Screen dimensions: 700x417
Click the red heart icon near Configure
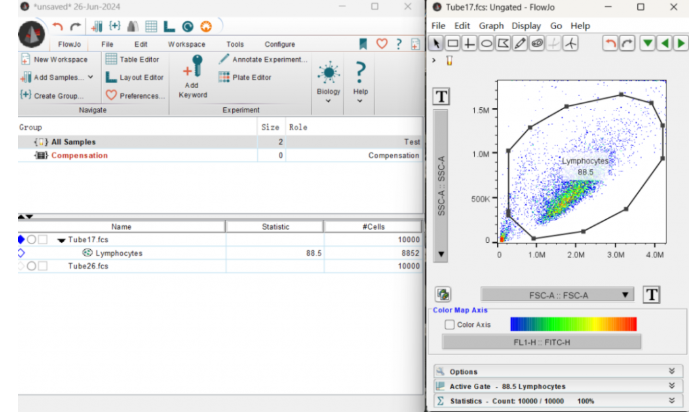point(381,44)
